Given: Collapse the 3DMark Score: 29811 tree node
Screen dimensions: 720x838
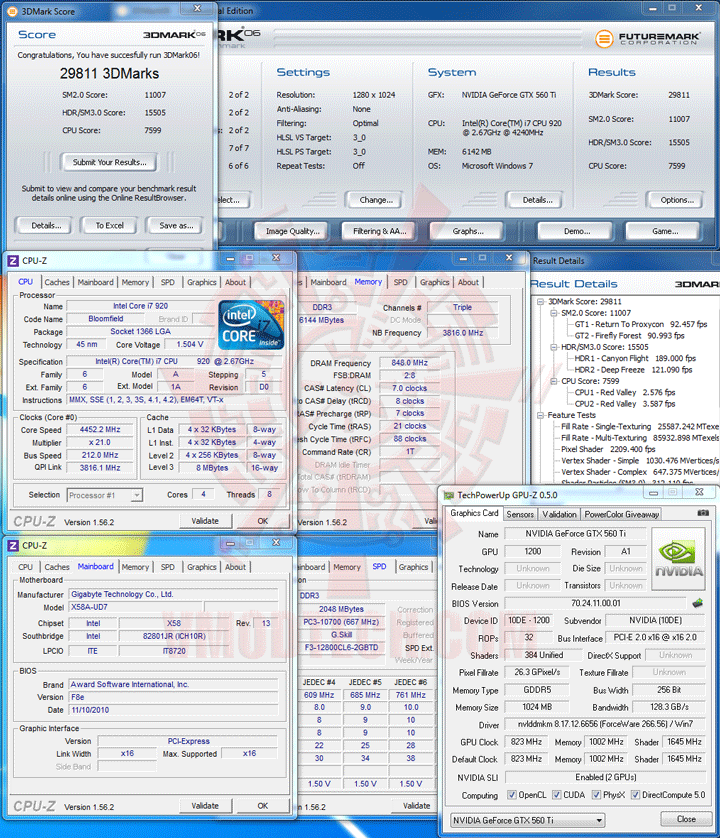Looking at the screenshot, I should [540, 301].
